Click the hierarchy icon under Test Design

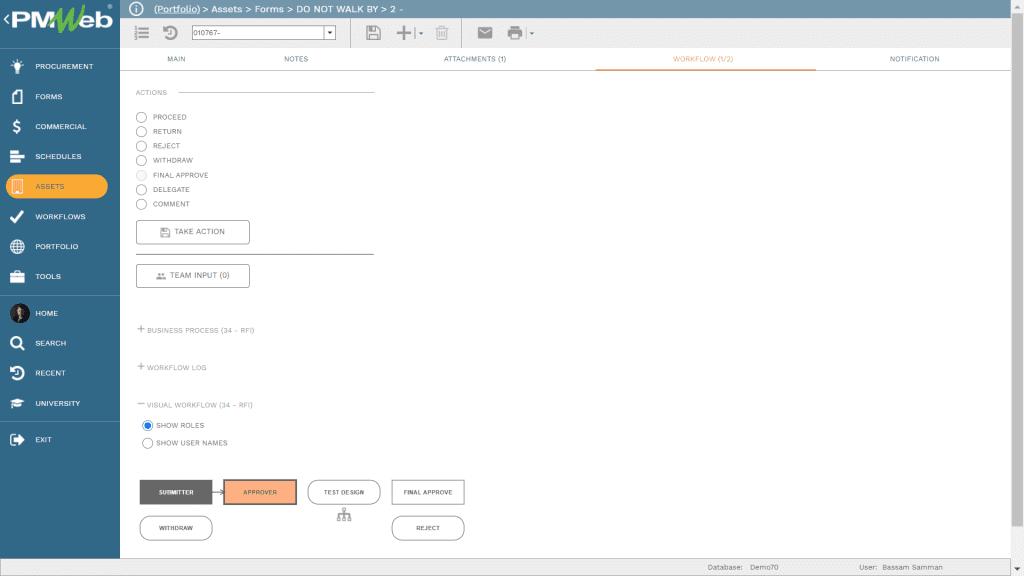tap(344, 515)
